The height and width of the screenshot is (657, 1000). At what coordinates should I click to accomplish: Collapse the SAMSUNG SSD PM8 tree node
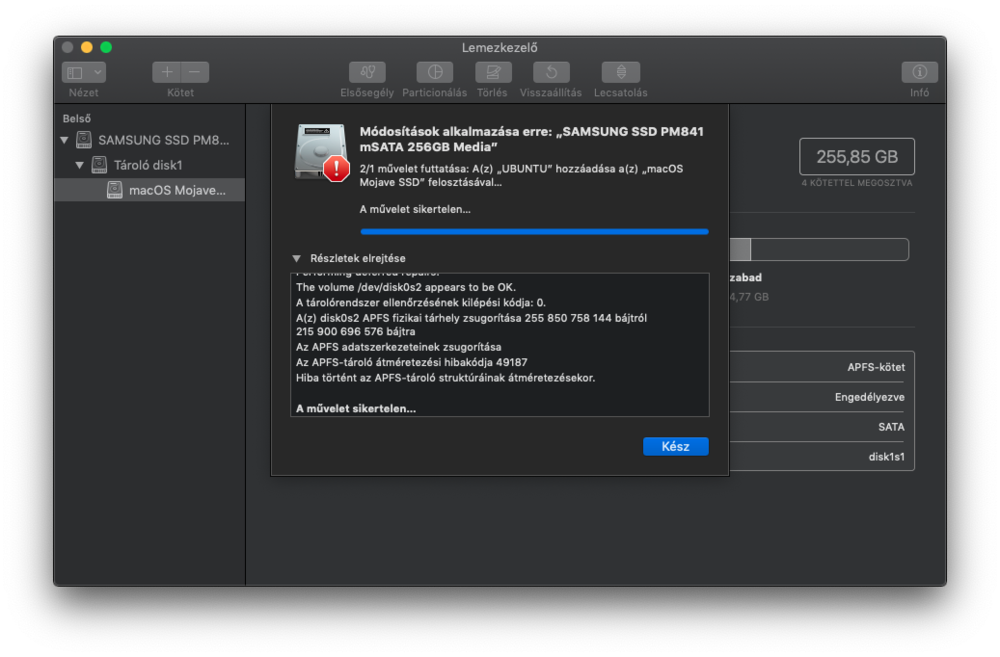tap(65, 140)
